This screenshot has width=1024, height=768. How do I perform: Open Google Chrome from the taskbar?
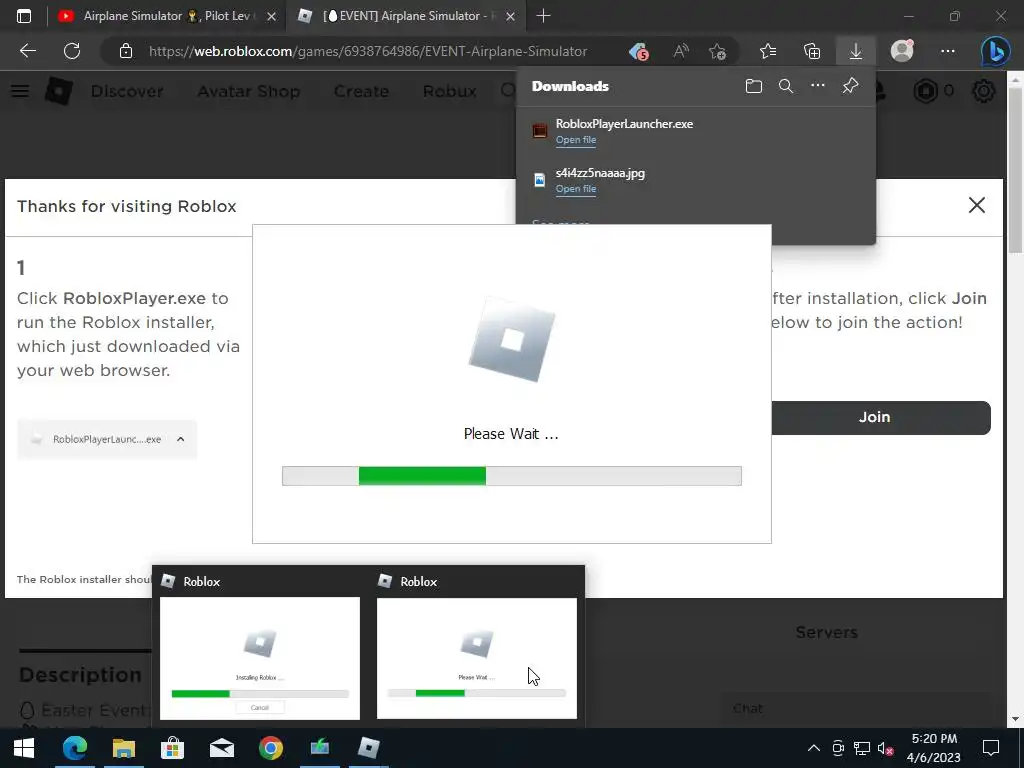point(270,748)
